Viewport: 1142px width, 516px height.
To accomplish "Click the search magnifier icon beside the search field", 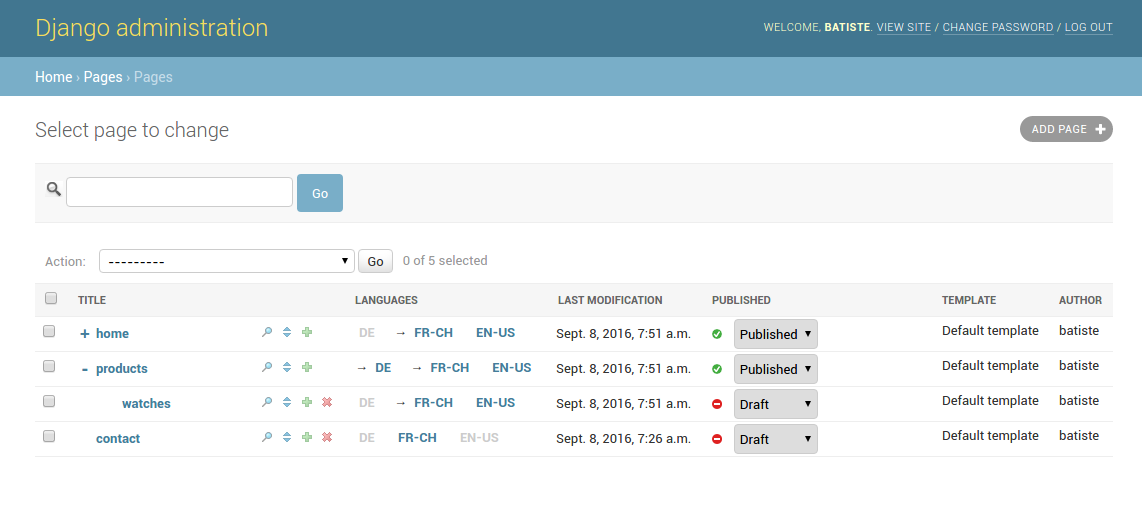I will pos(53,189).
